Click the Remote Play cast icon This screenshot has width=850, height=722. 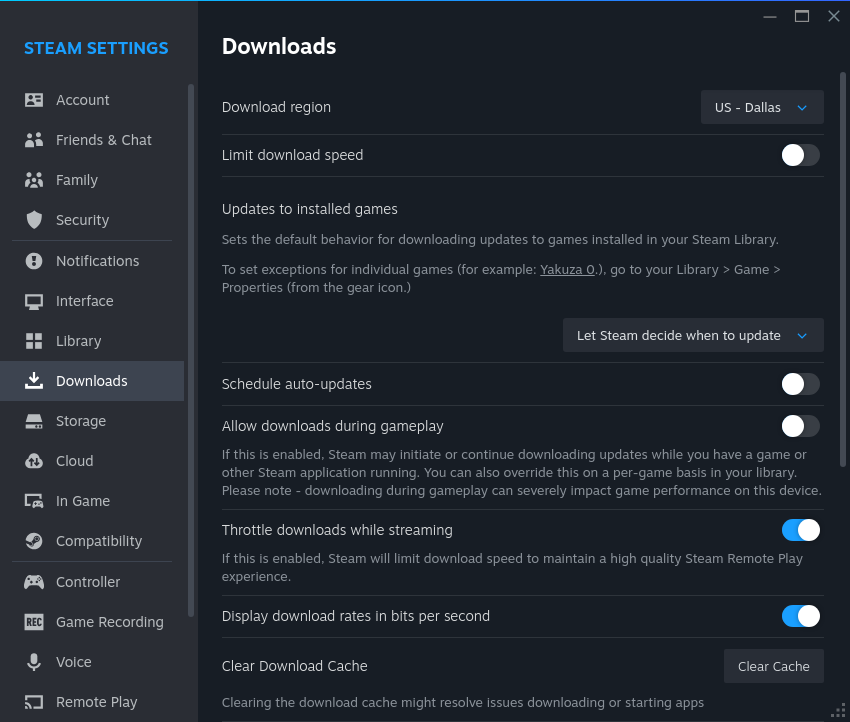point(34,702)
